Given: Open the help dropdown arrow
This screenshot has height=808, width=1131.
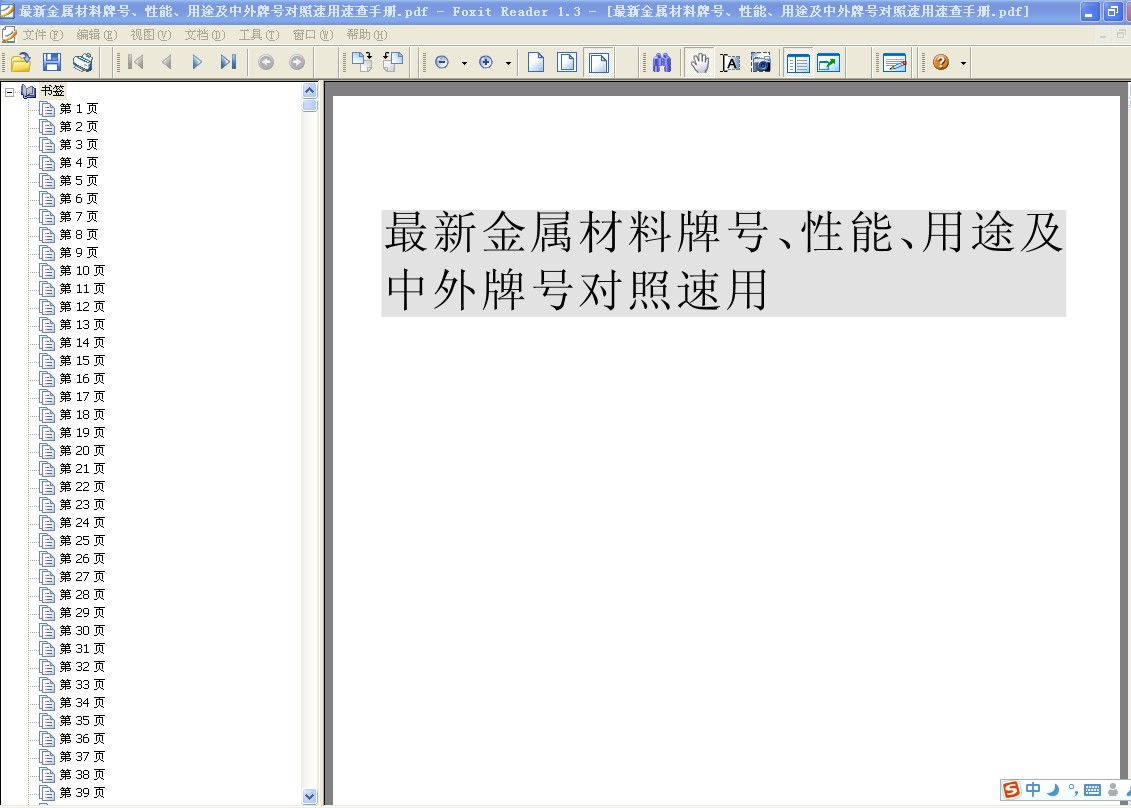Looking at the screenshot, I should [963, 63].
